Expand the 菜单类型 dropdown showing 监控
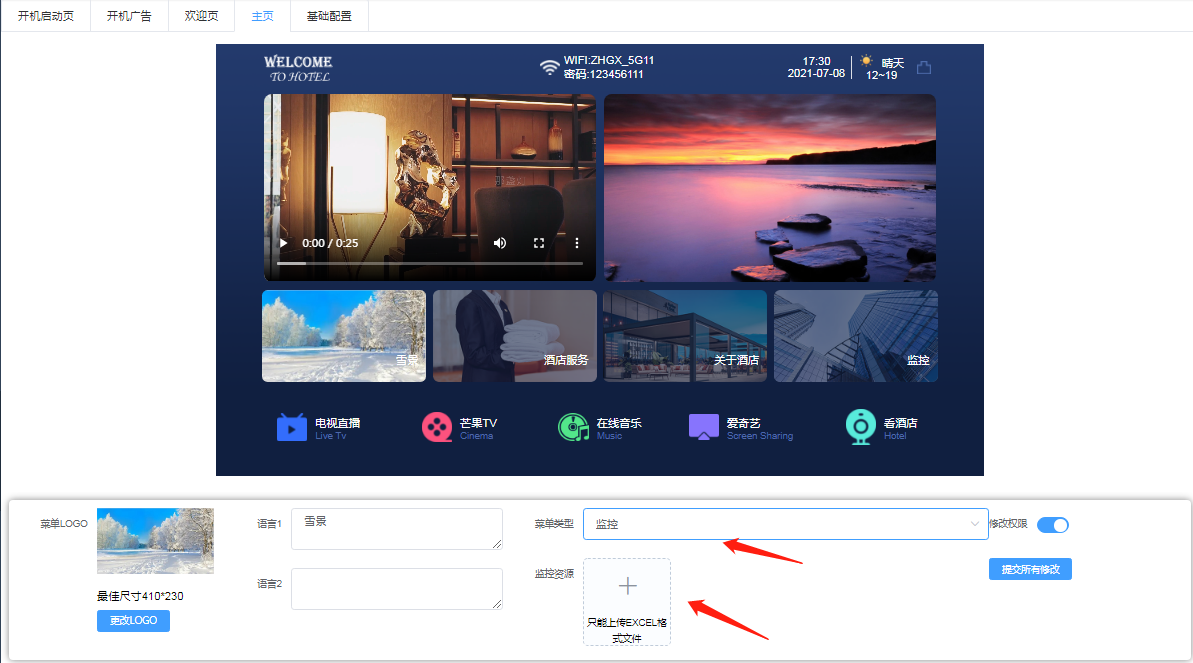Viewport: 1193px width, 663px height. coord(785,524)
